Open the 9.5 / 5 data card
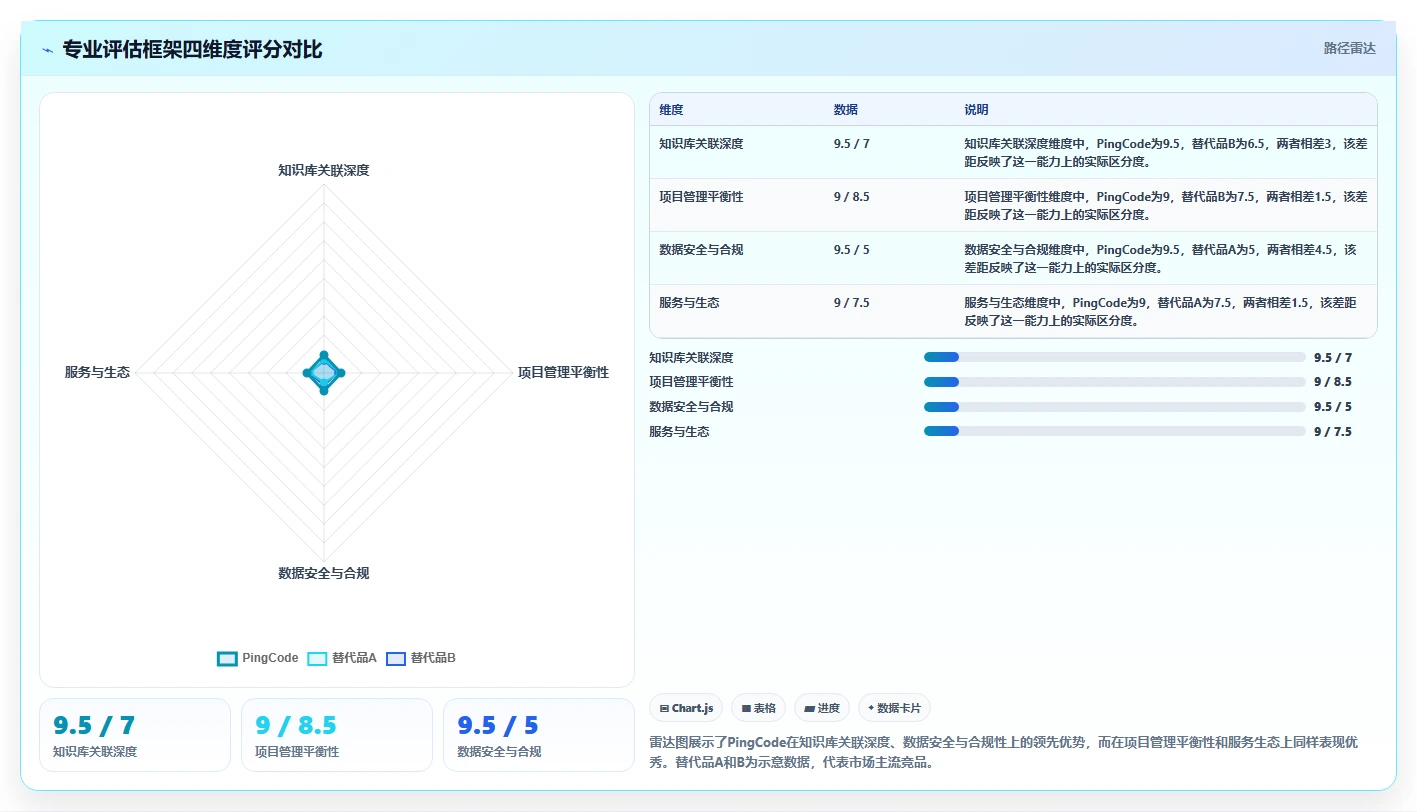The image size is (1417, 812). tap(539, 735)
